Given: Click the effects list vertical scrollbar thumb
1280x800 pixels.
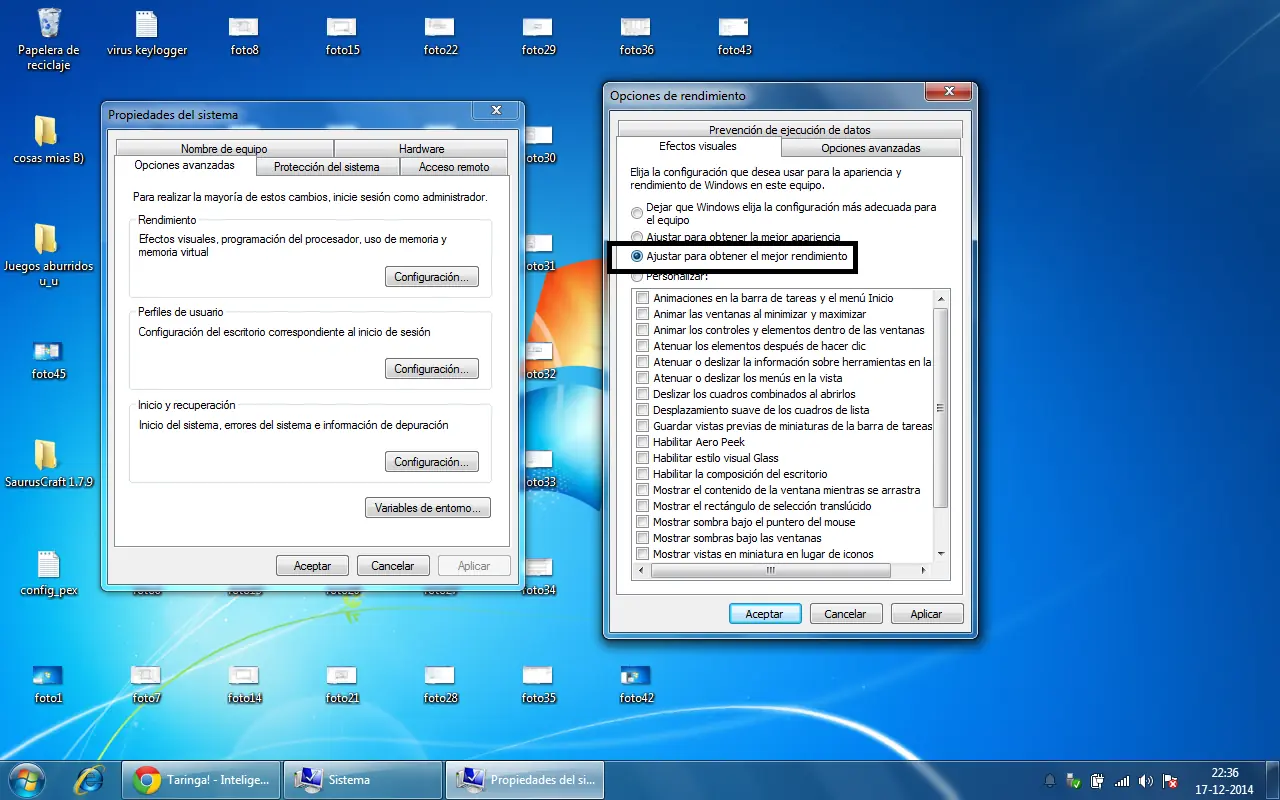Looking at the screenshot, I should (x=941, y=407).
